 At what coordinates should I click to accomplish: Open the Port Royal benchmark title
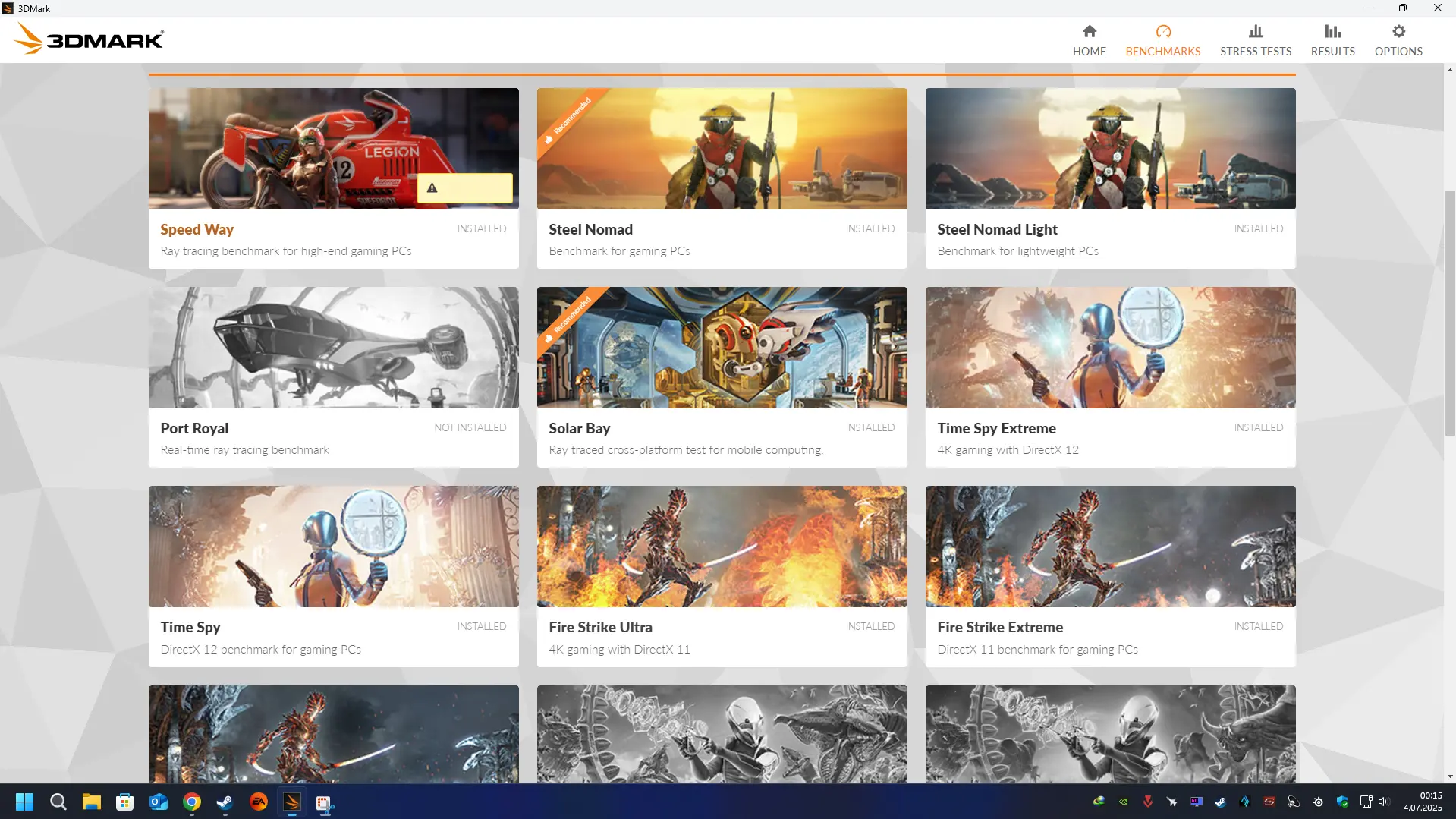click(x=194, y=428)
